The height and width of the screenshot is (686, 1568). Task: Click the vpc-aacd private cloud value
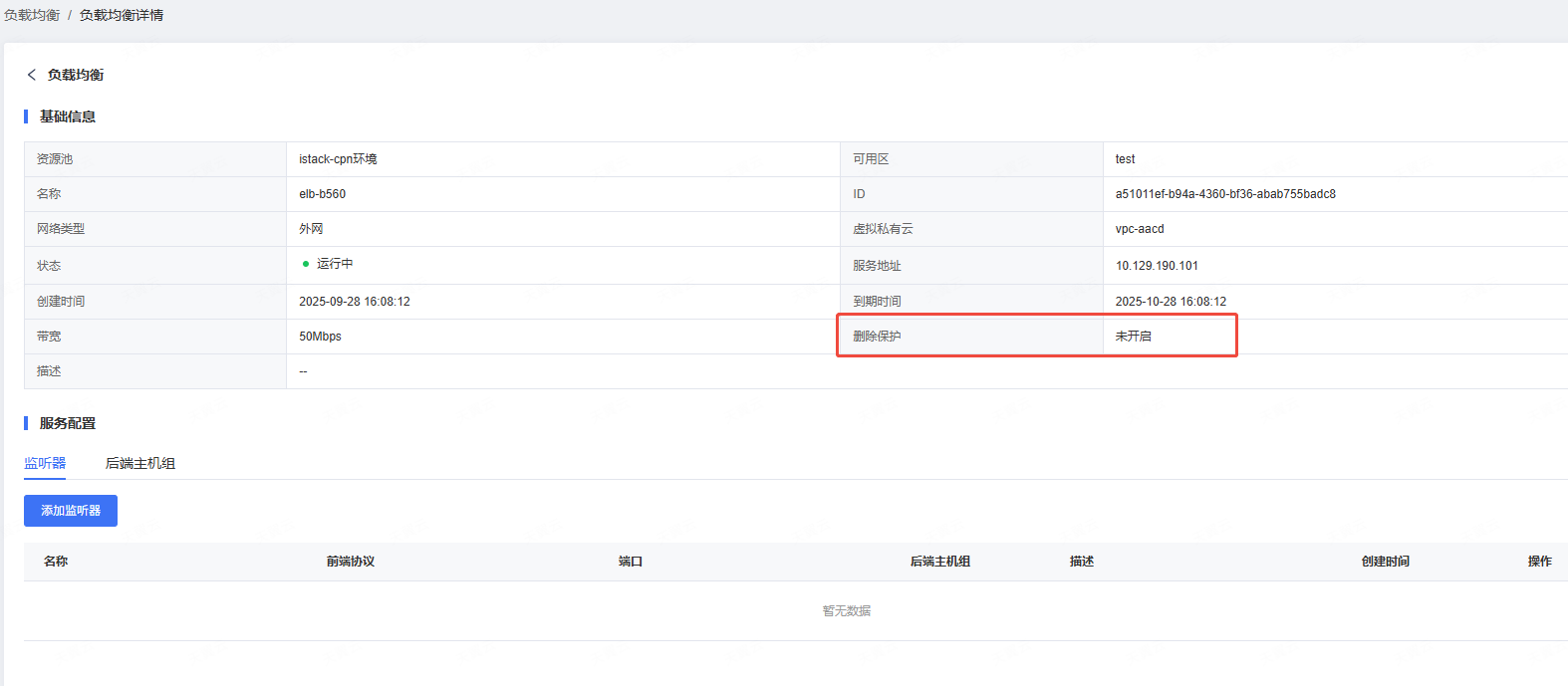pos(1140,229)
